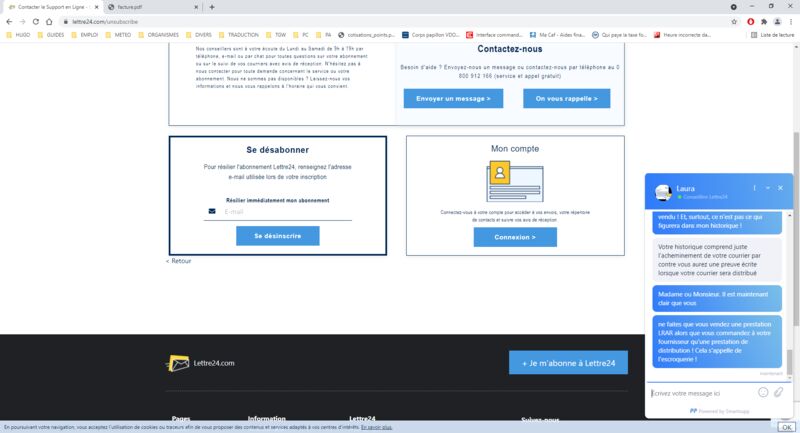Open the TRADUCTION bookmarks folder
The height and width of the screenshot is (433, 800).
(x=239, y=35)
